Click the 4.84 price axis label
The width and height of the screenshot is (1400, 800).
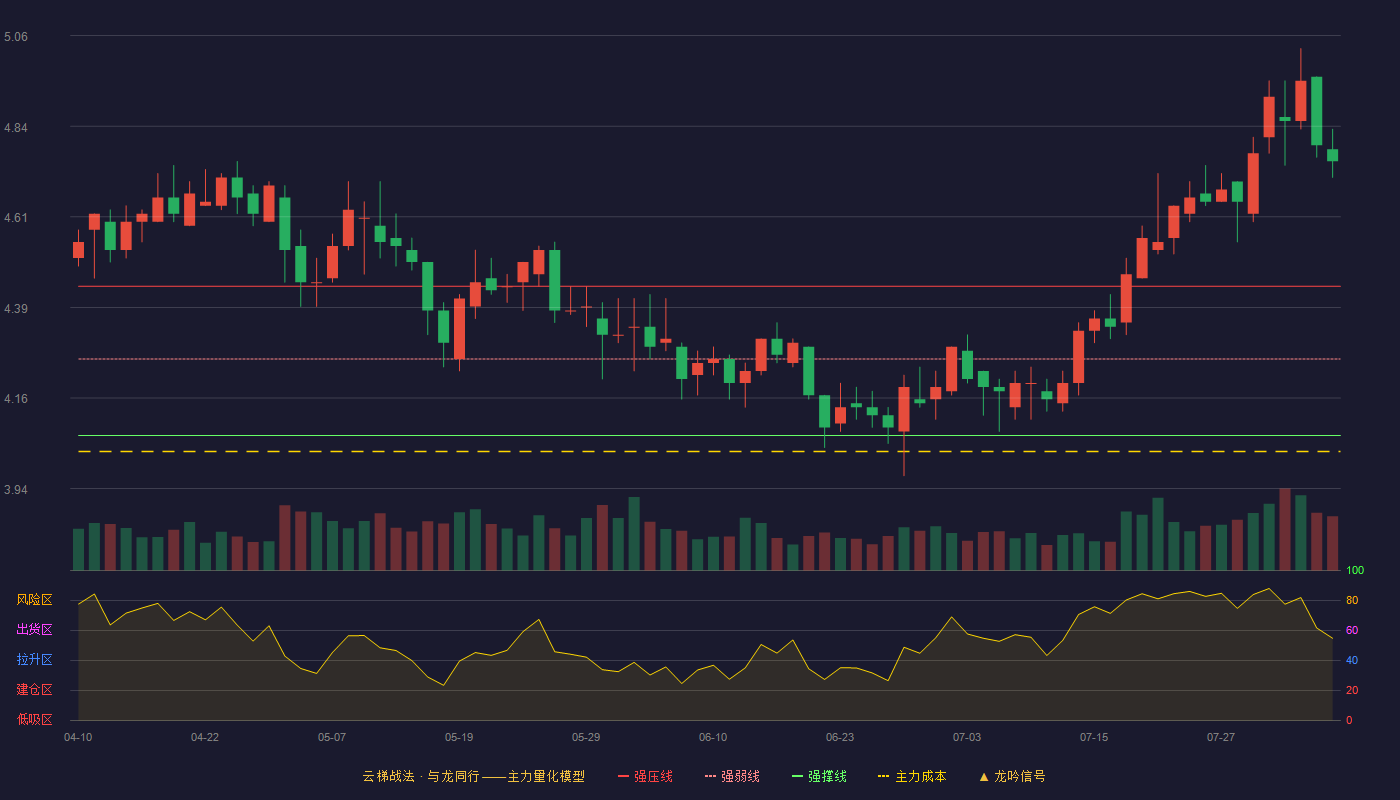(x=16, y=128)
